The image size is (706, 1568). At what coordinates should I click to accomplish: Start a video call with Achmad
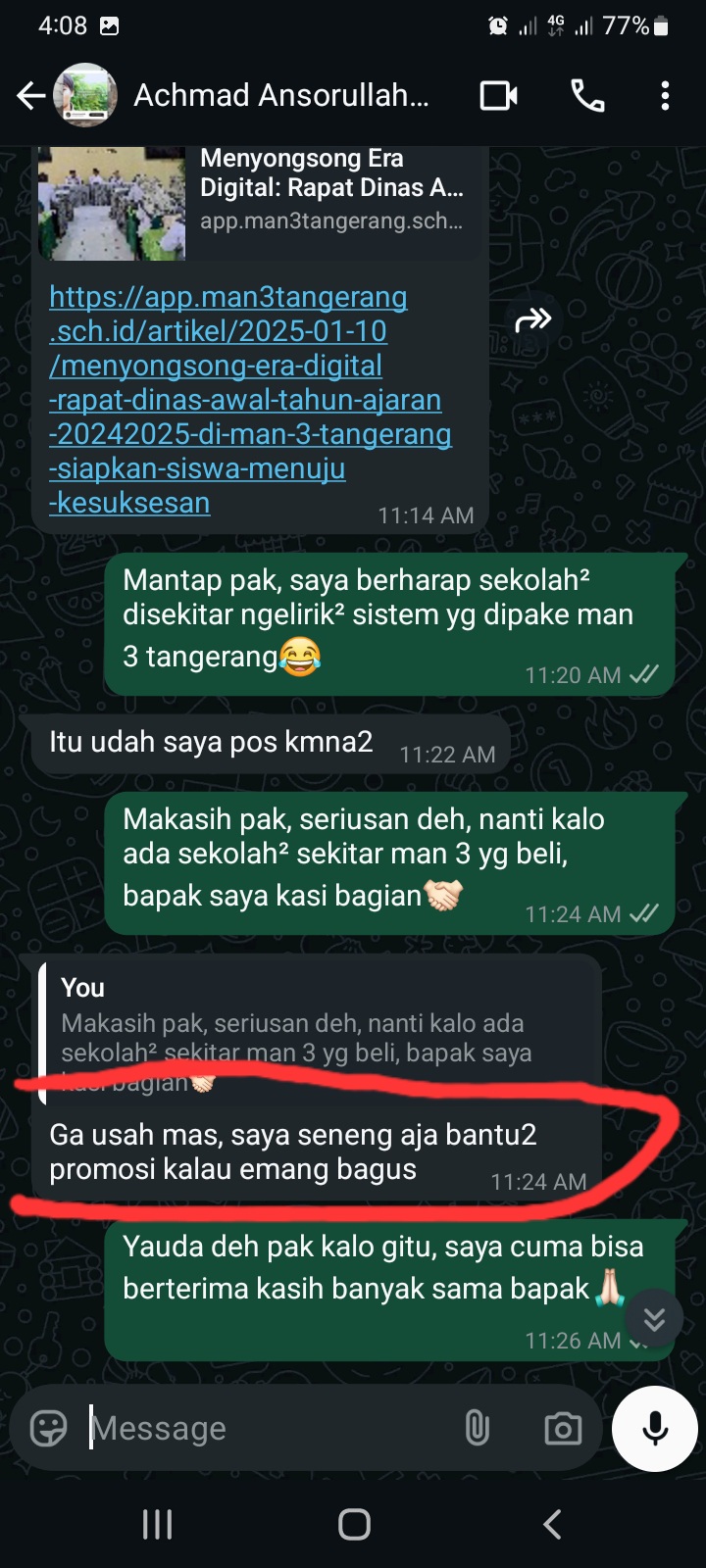coord(498,95)
